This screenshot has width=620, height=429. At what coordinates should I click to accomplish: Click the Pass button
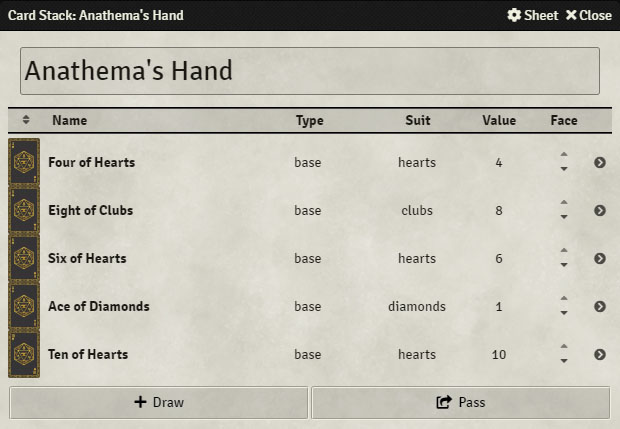click(461, 402)
